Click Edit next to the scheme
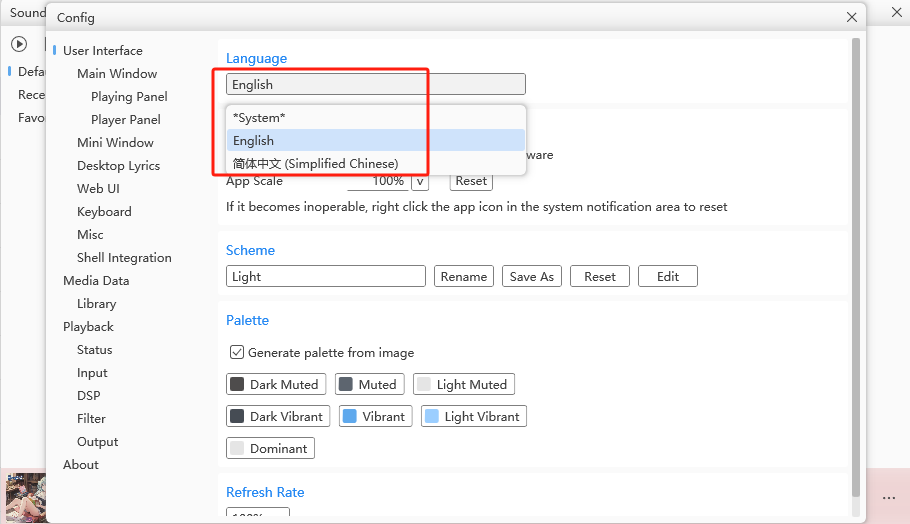This screenshot has height=524, width=910. pos(667,277)
